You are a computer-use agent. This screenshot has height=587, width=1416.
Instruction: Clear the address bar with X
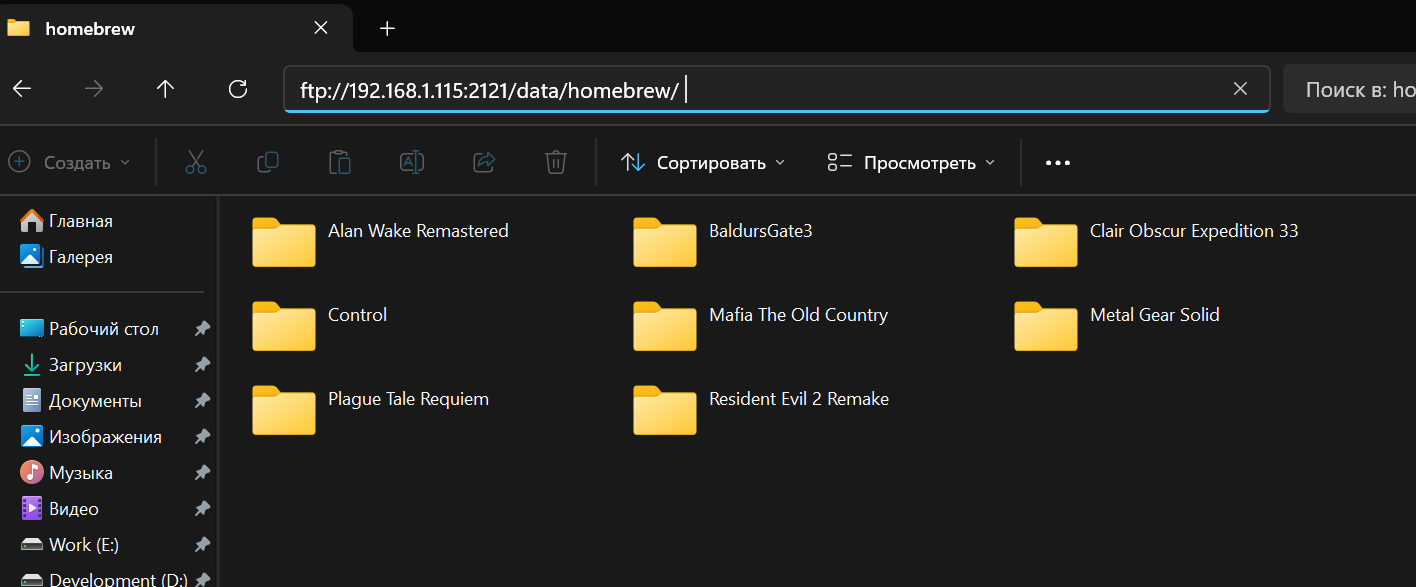[1240, 89]
